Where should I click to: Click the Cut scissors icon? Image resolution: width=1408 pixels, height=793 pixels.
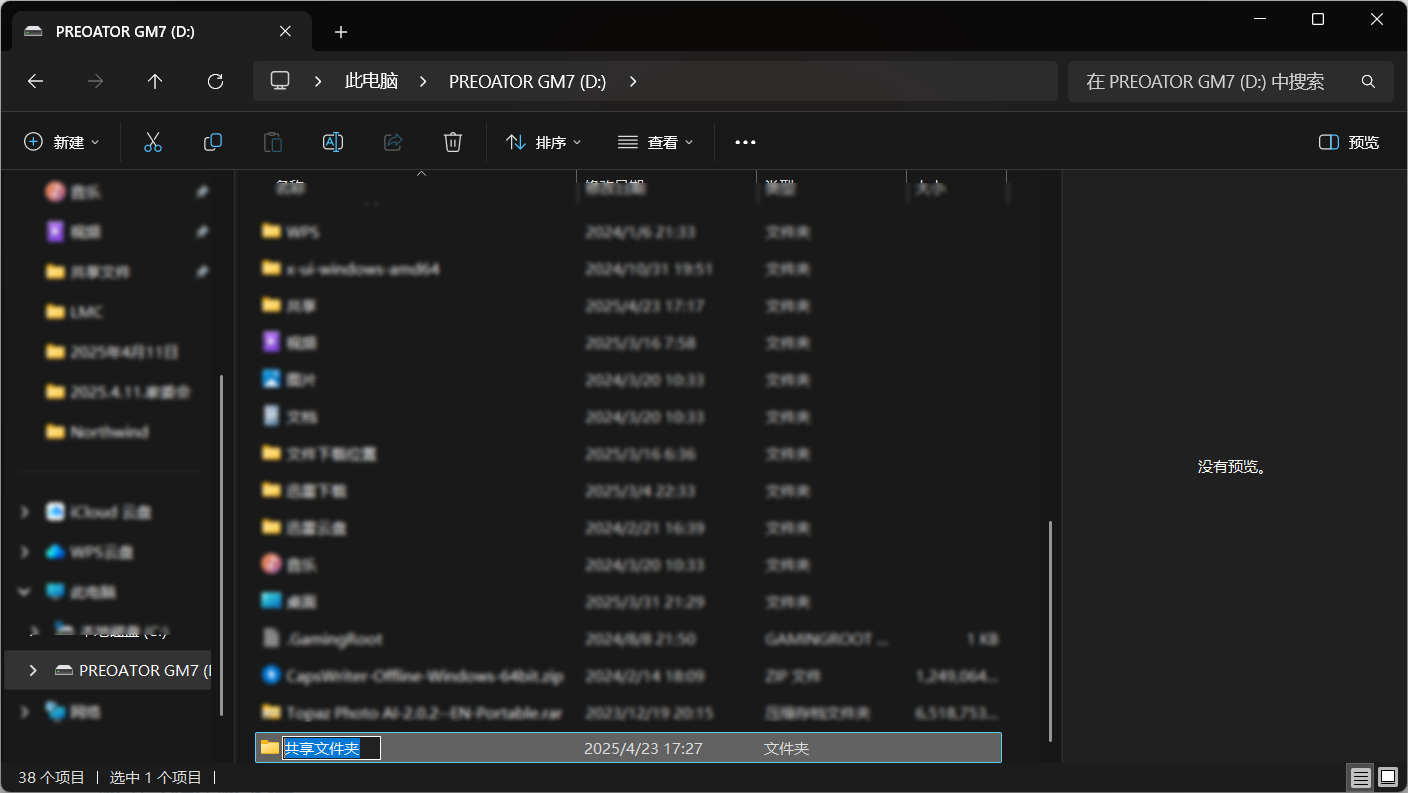click(153, 142)
